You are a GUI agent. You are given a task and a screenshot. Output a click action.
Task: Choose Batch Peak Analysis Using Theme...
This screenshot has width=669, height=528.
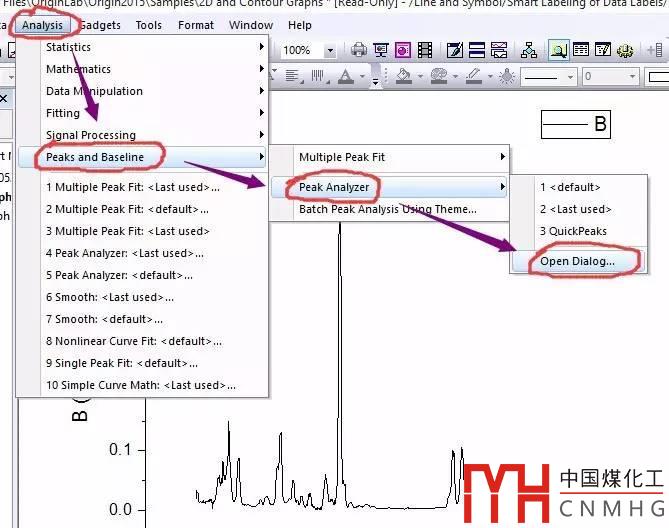pos(390,209)
